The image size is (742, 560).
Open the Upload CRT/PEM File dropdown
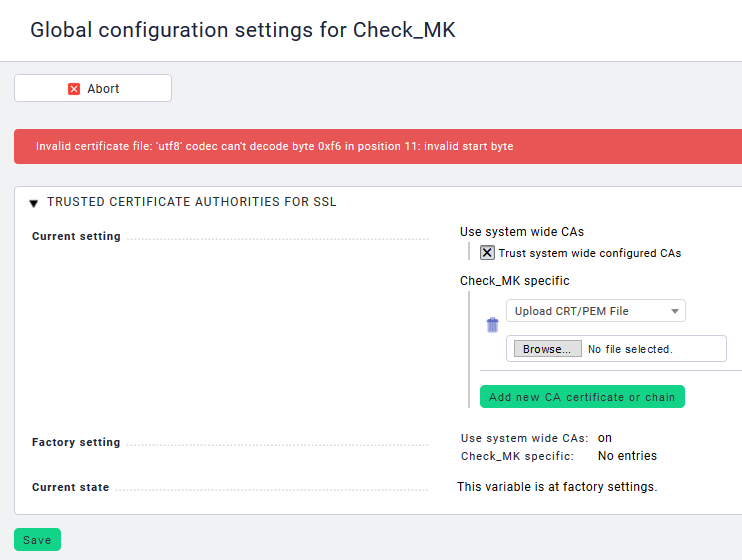tap(595, 311)
